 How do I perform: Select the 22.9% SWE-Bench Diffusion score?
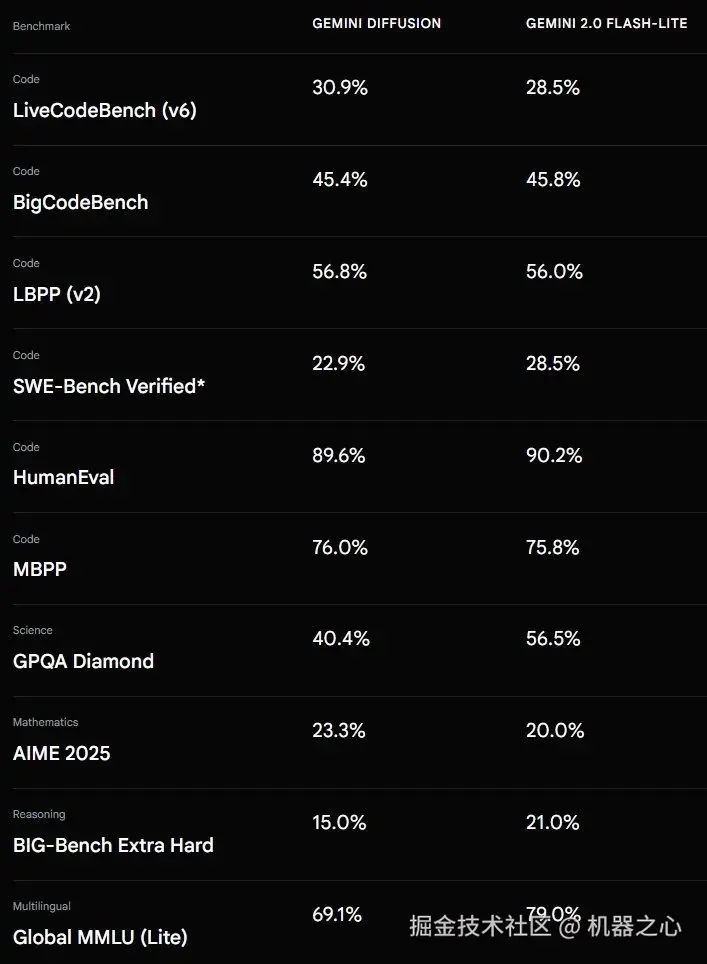339,363
